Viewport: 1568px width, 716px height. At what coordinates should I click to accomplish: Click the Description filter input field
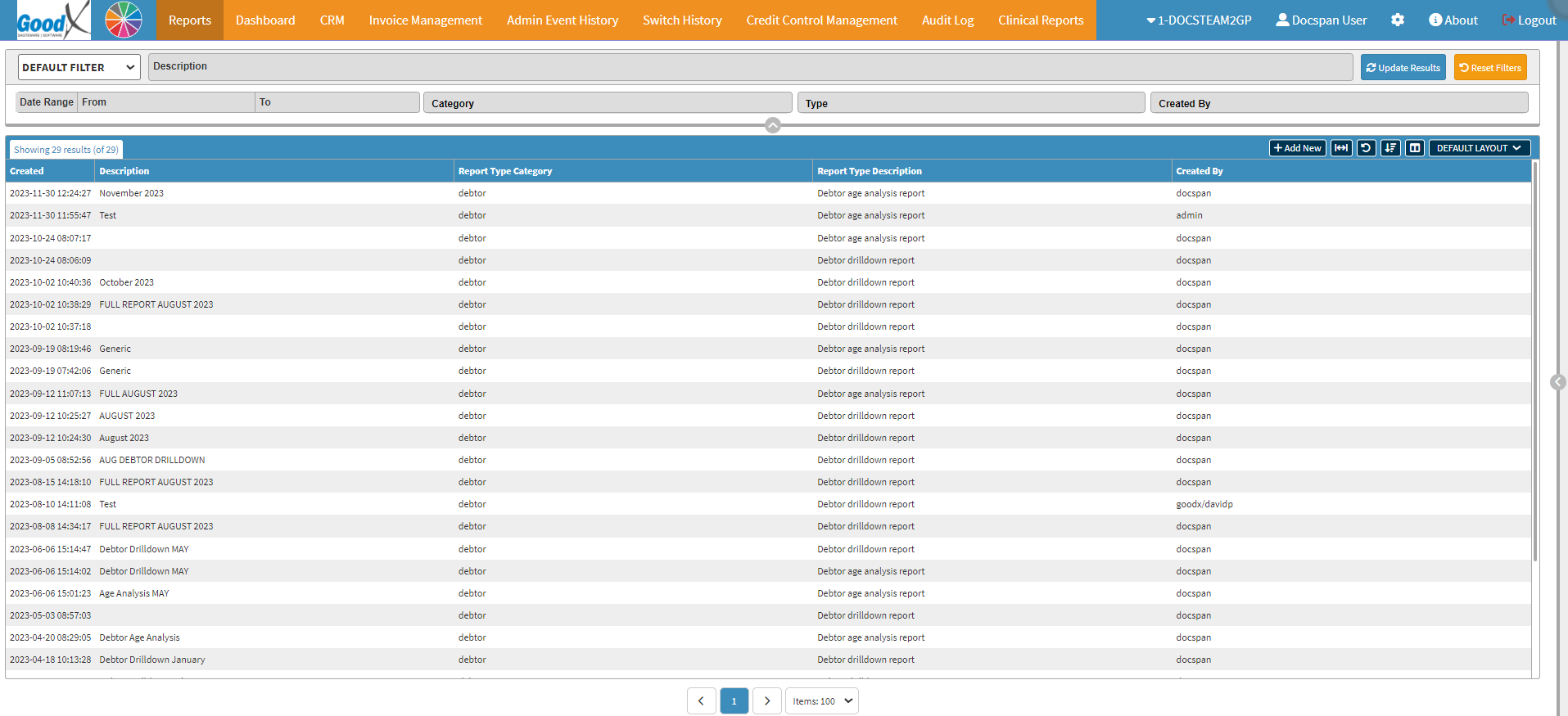(x=749, y=67)
